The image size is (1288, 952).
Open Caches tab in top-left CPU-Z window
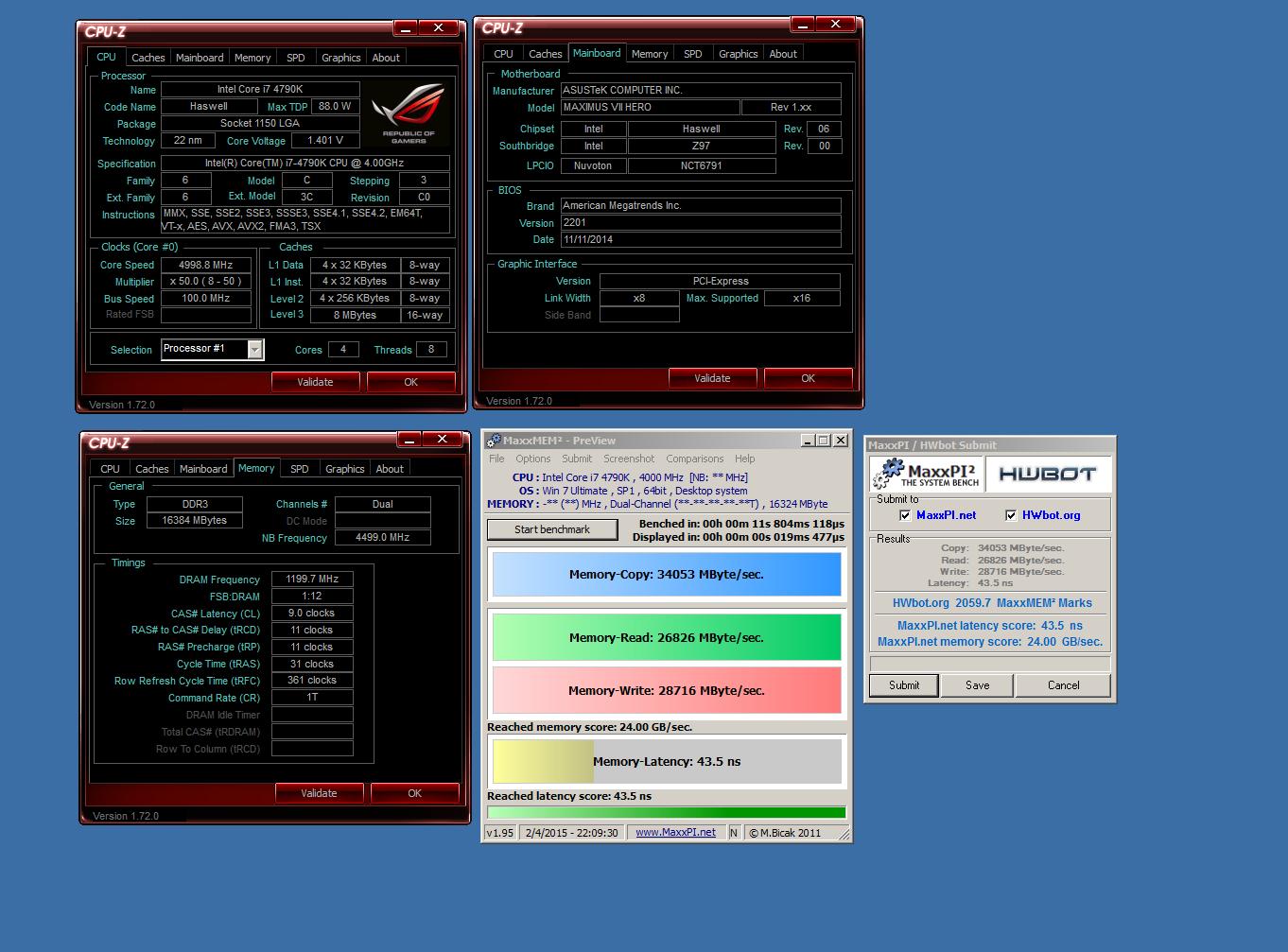click(x=148, y=58)
